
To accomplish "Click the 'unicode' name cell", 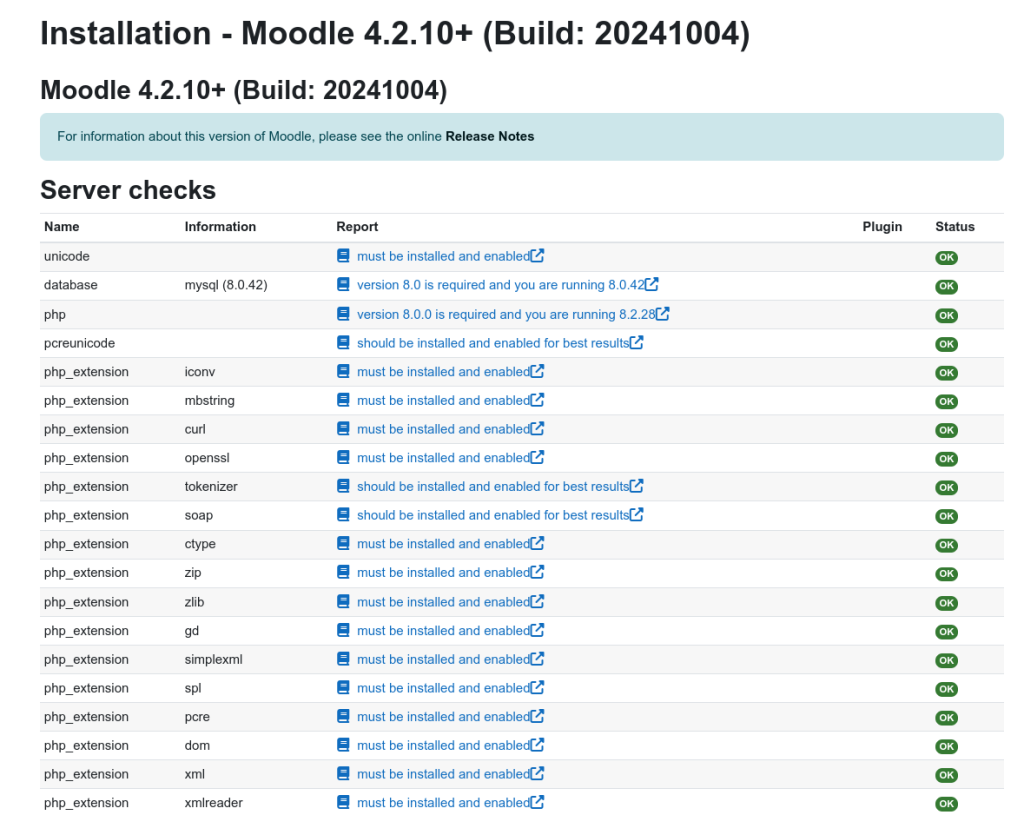I will click(x=67, y=257).
